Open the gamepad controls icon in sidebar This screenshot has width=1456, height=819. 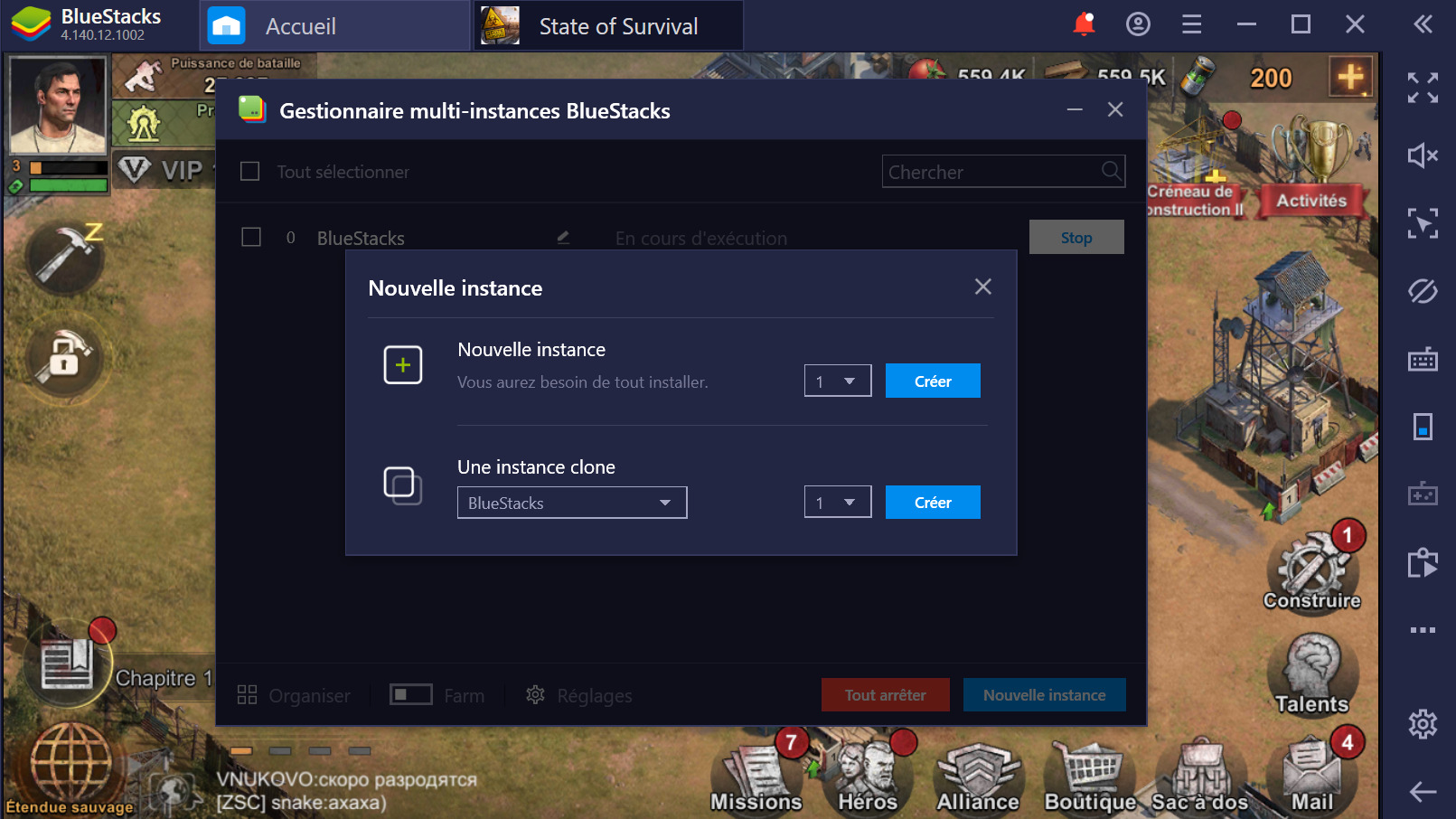[1423, 494]
